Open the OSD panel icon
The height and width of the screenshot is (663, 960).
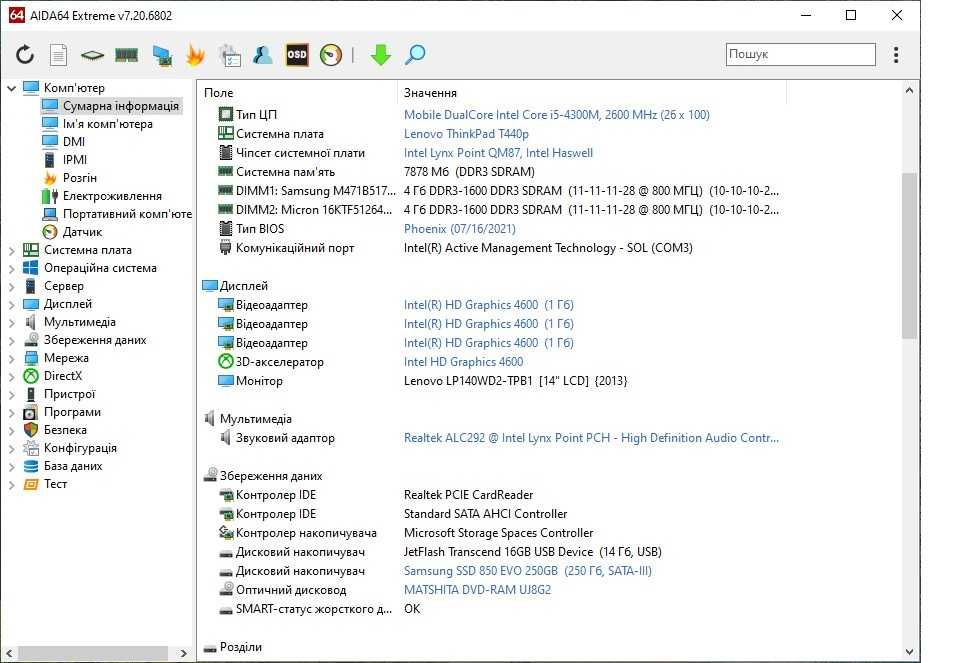[297, 55]
